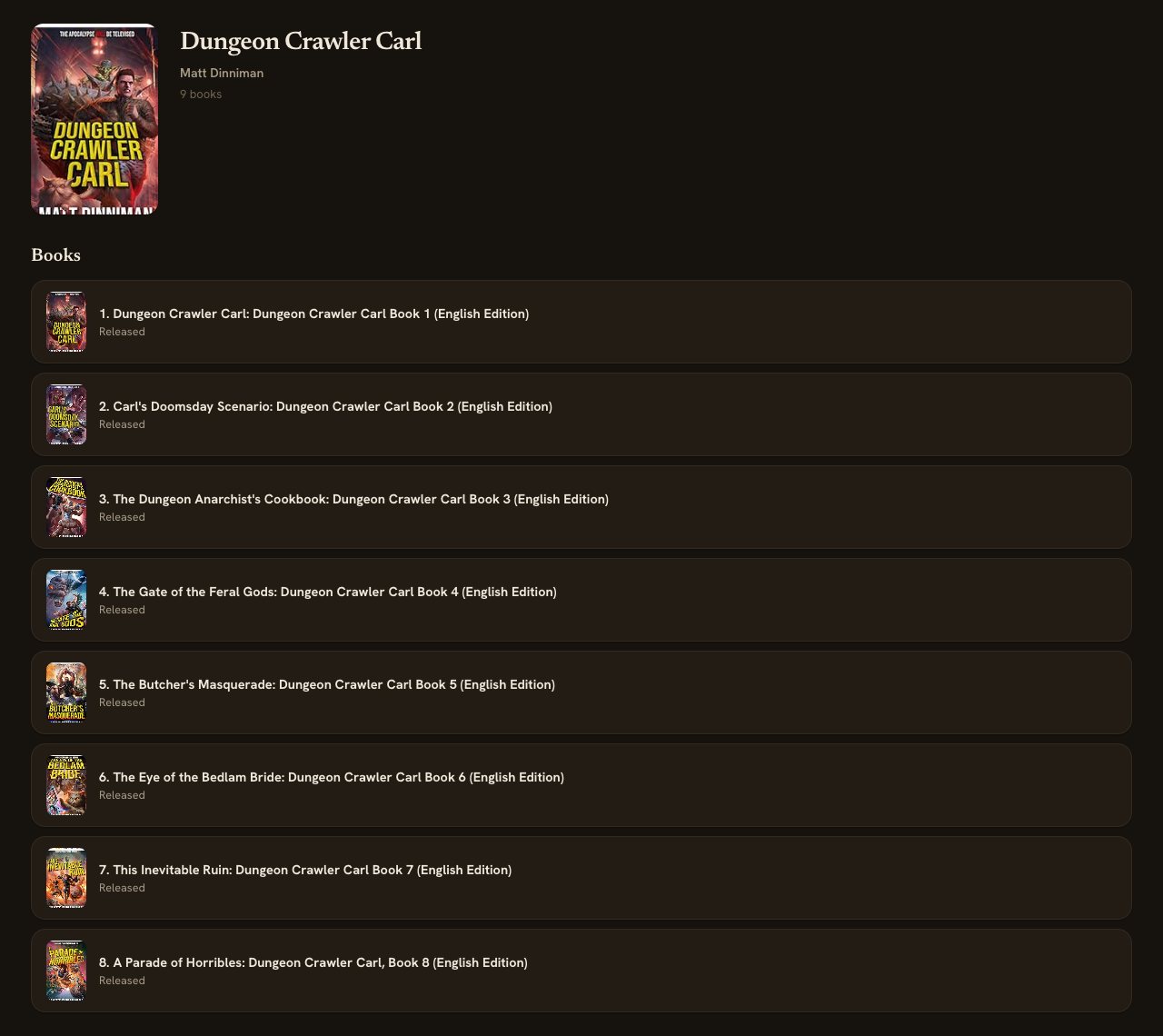This screenshot has height=1036, width=1163.
Task: Click Carl's Doomsday Scenario cover thumbnail
Action: click(x=66, y=414)
